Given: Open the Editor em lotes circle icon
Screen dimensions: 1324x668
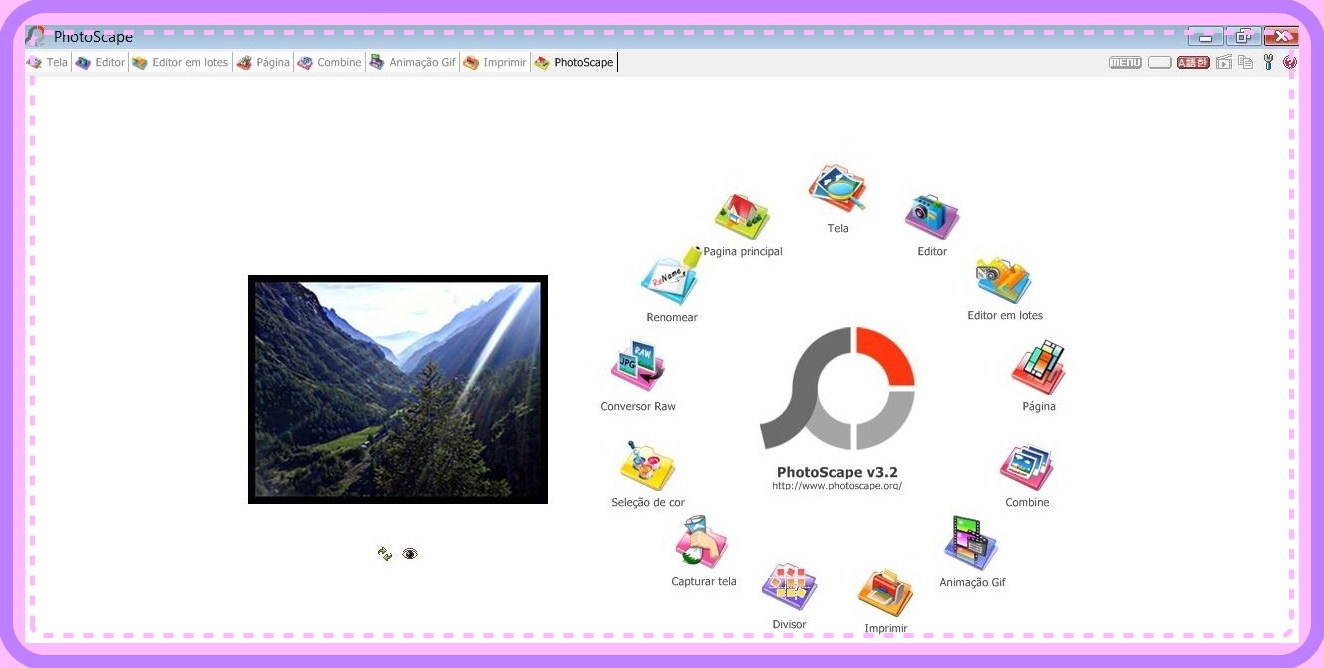Looking at the screenshot, I should pos(1003,281).
